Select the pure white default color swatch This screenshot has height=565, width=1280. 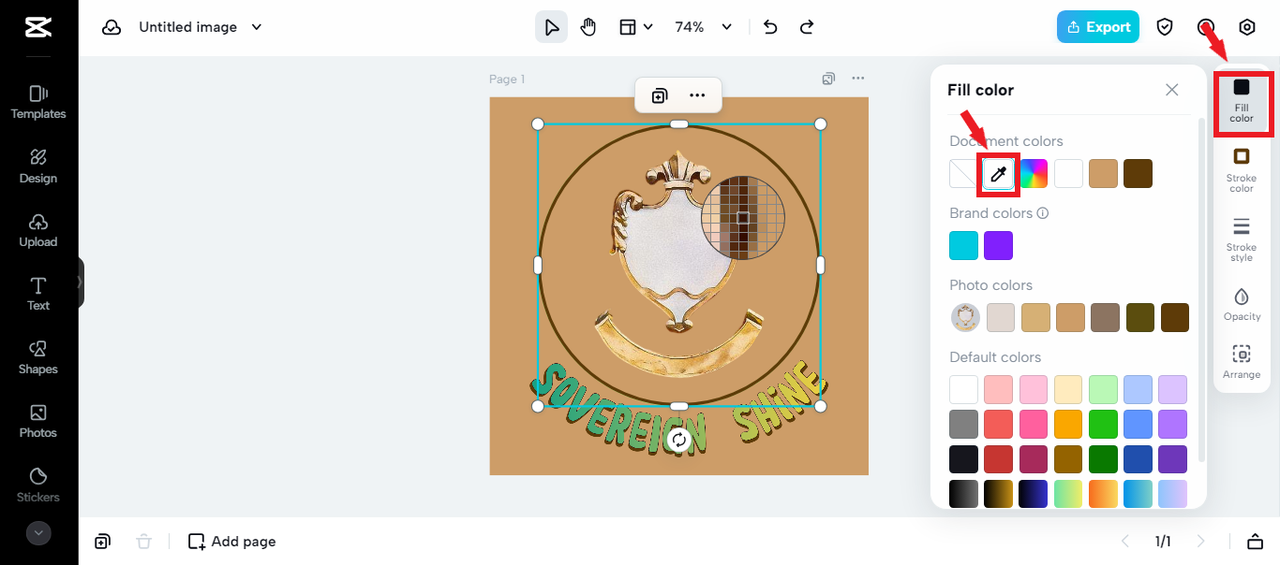(964, 389)
